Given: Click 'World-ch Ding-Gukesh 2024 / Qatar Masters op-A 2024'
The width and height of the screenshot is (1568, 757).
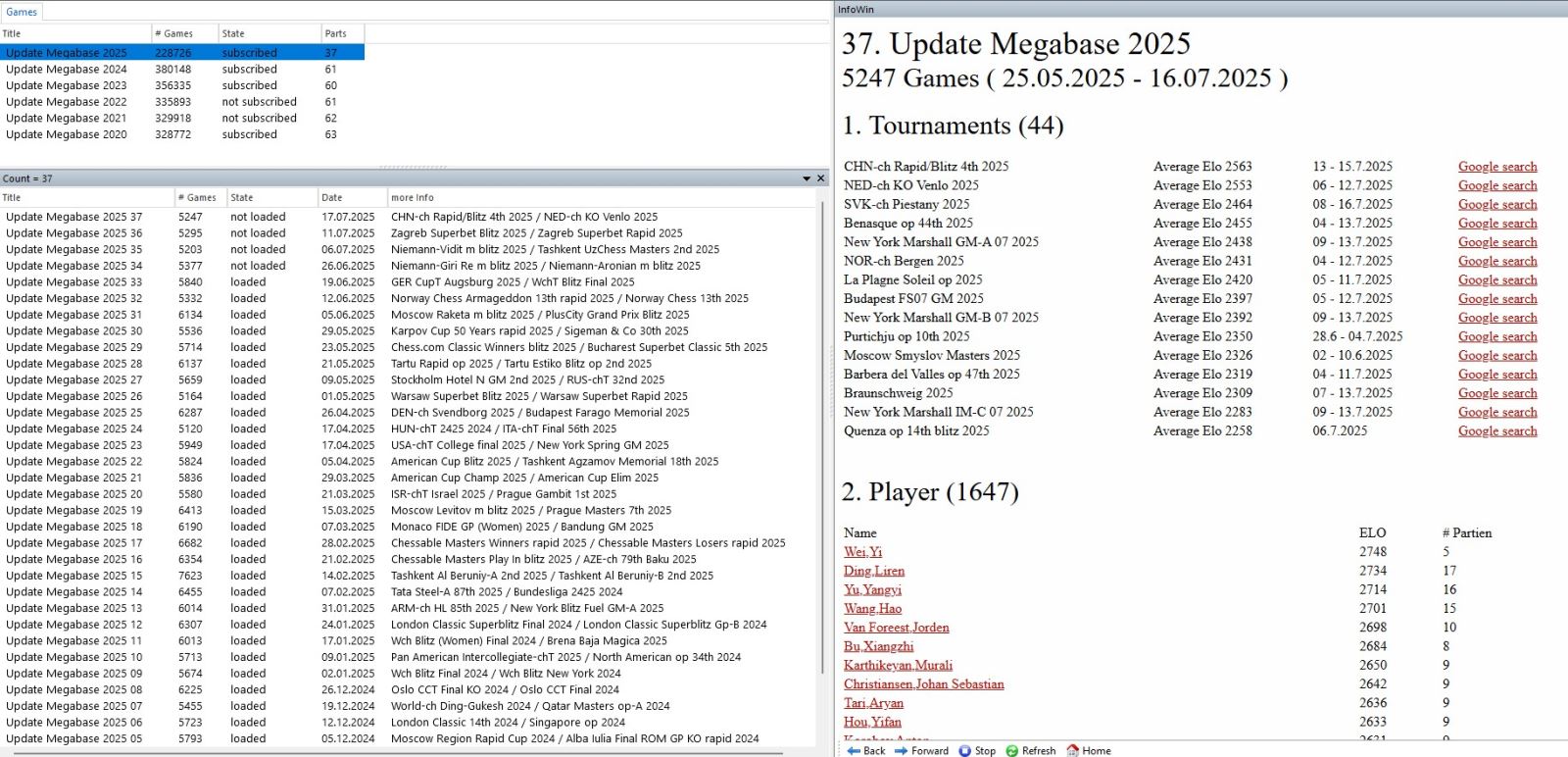Looking at the screenshot, I should click(x=530, y=706).
